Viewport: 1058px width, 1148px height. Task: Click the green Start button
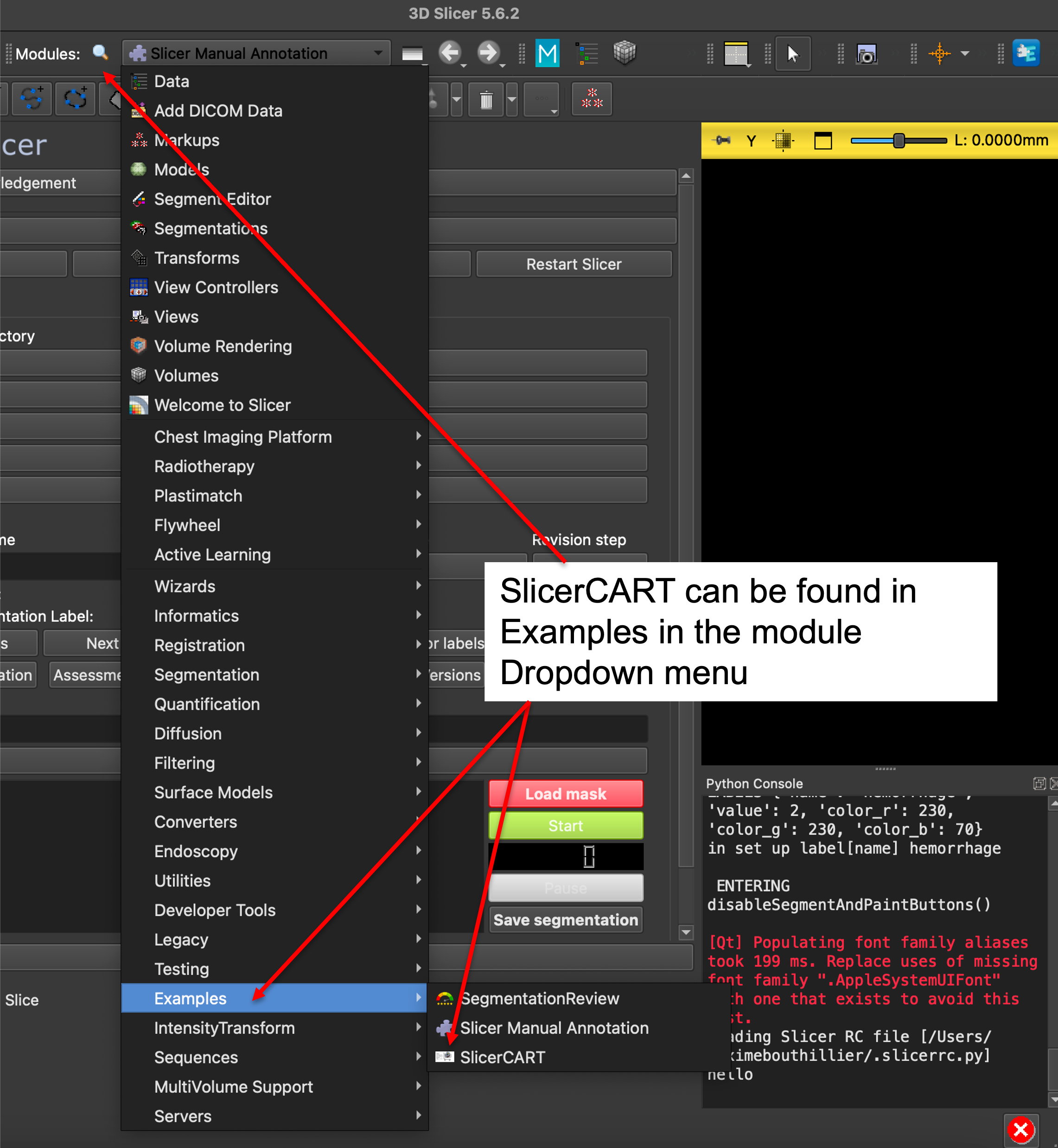point(566,826)
